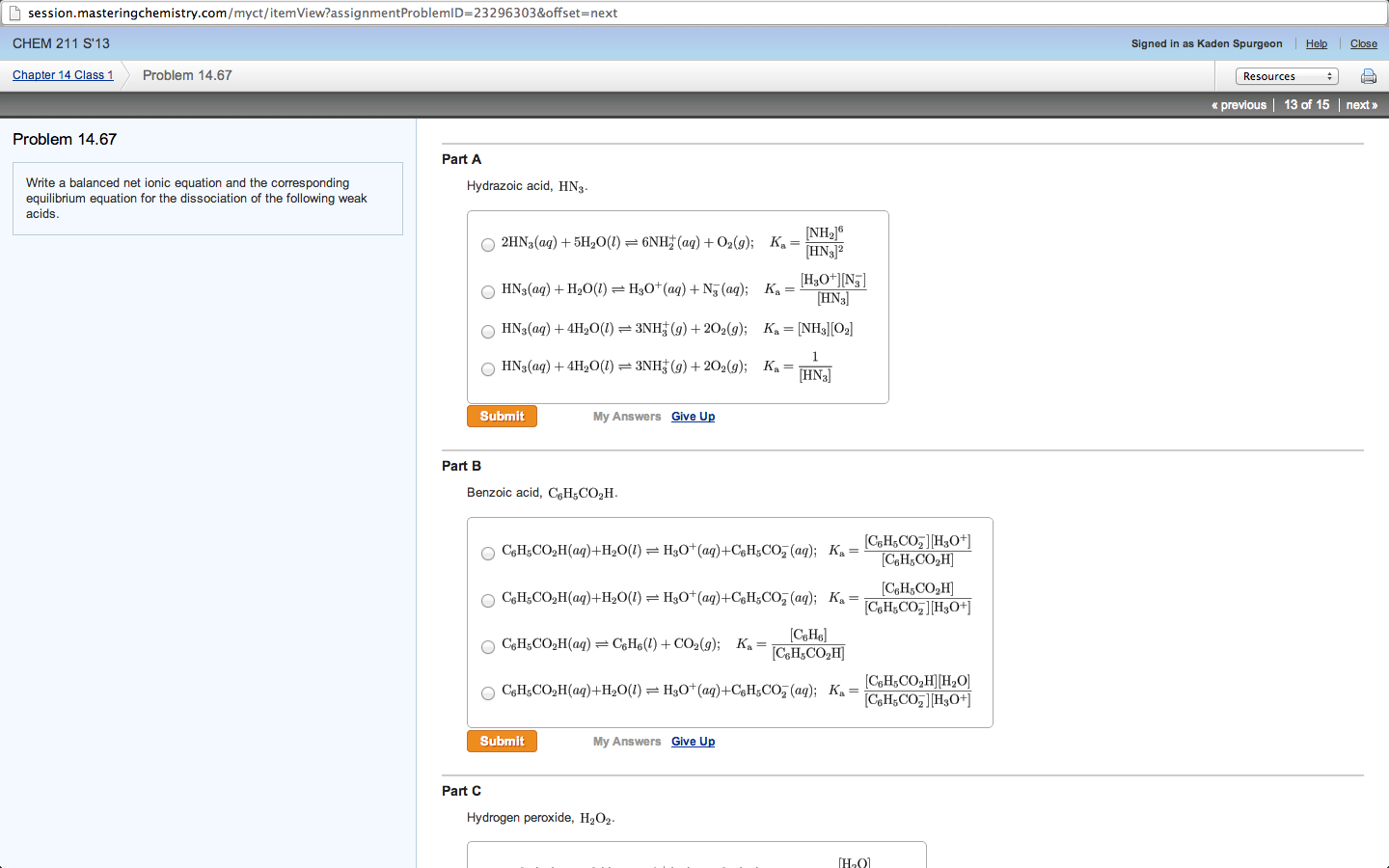Select the first Benzoic acid answer option

click(487, 553)
